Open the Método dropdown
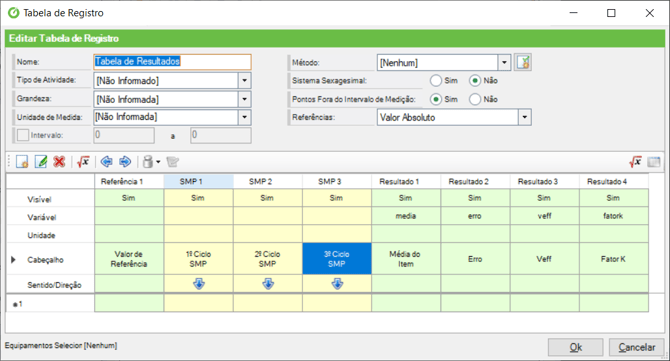Image resolution: width=670 pixels, height=361 pixels. click(x=504, y=62)
